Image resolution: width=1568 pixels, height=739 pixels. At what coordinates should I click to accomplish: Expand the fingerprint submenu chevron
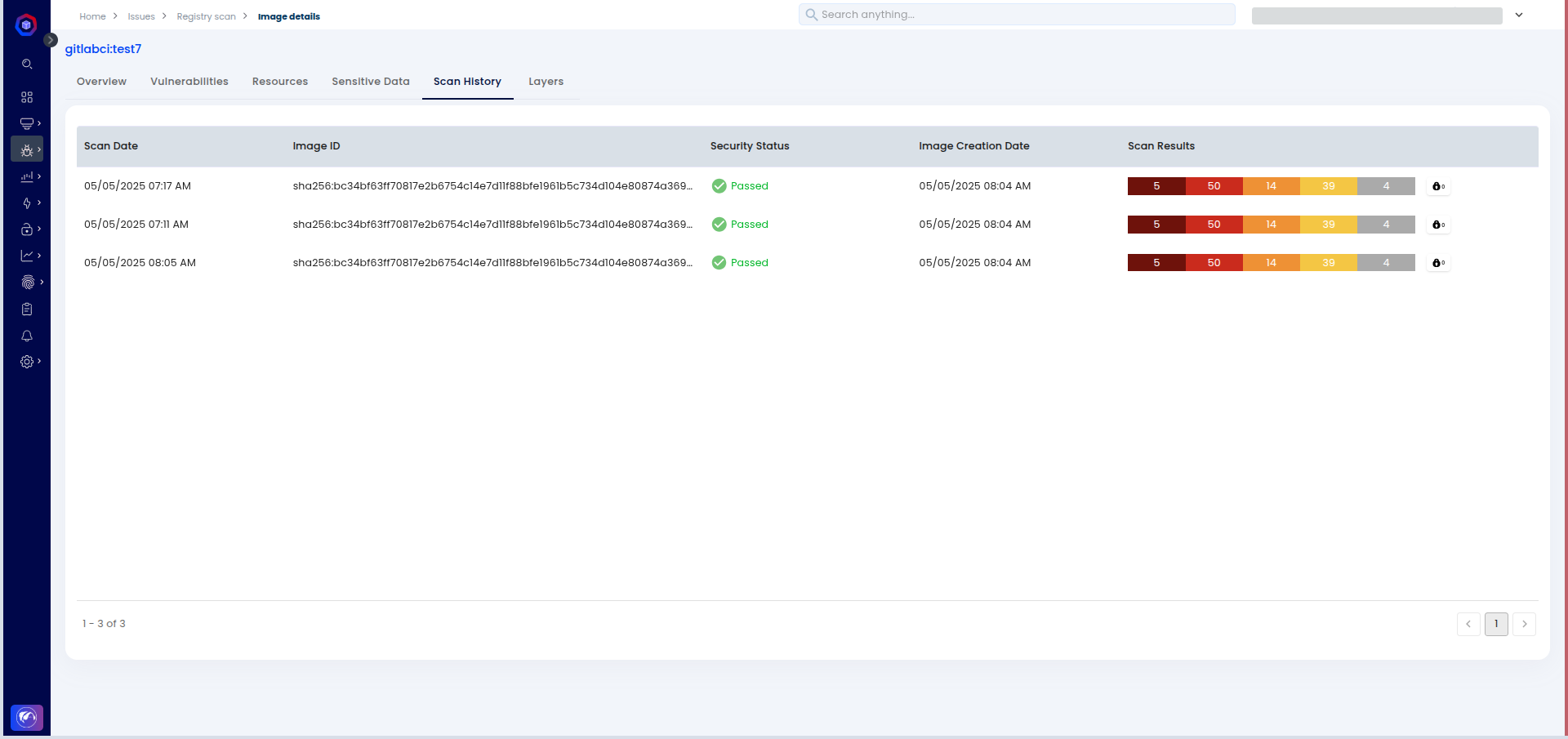click(42, 282)
